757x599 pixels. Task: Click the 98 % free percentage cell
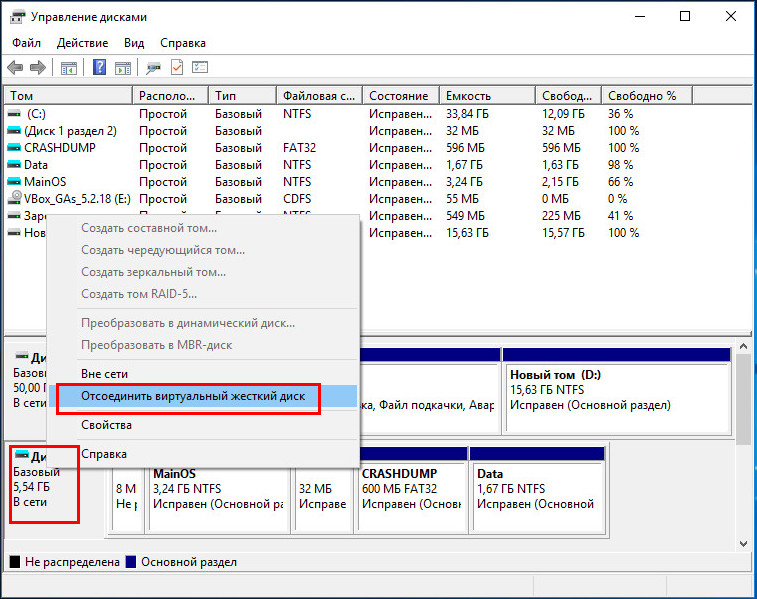pos(620,165)
